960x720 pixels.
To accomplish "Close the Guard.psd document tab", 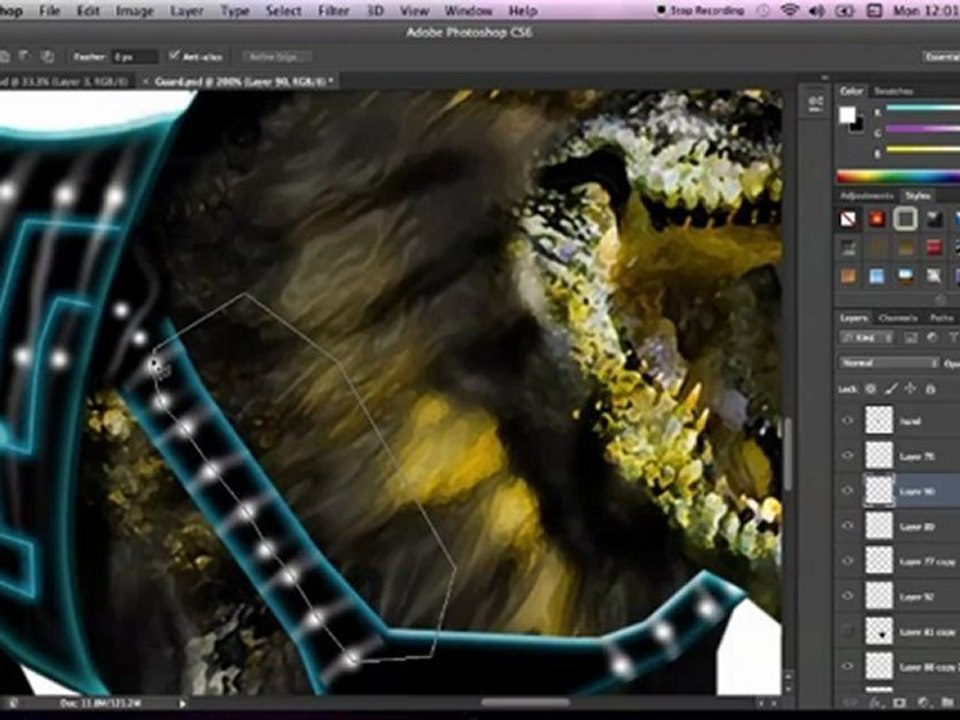I will pos(145,81).
